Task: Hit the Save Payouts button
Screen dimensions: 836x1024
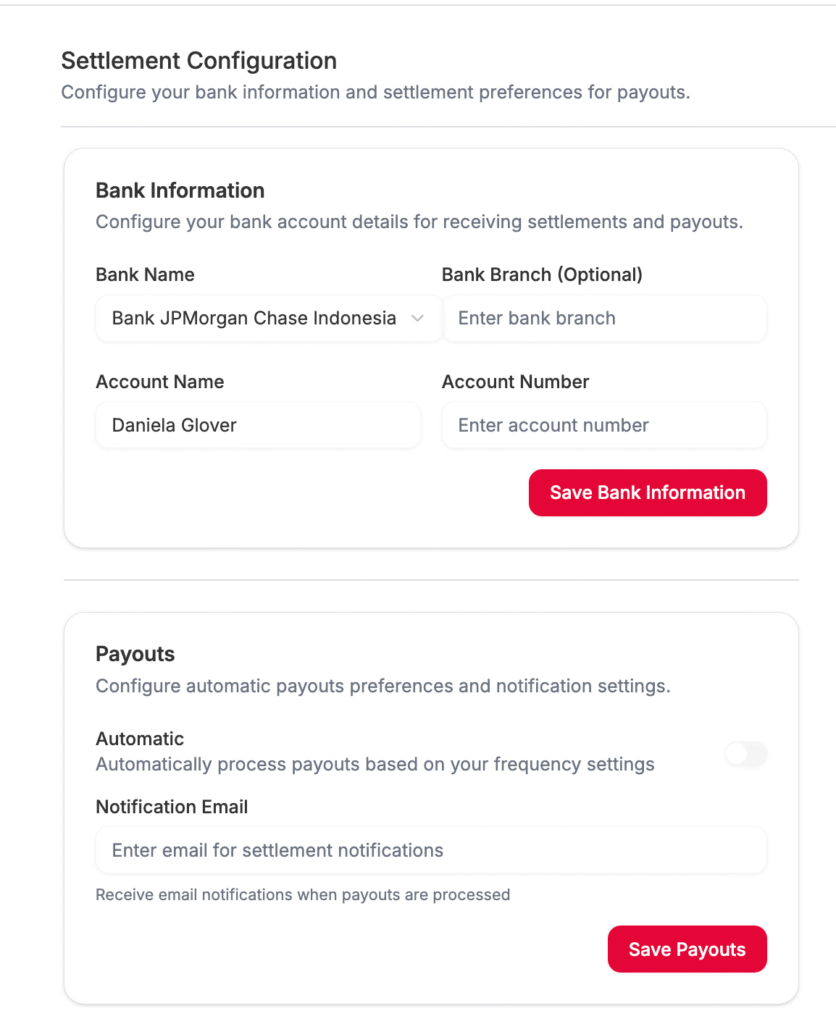Action: pyautogui.click(x=687, y=950)
